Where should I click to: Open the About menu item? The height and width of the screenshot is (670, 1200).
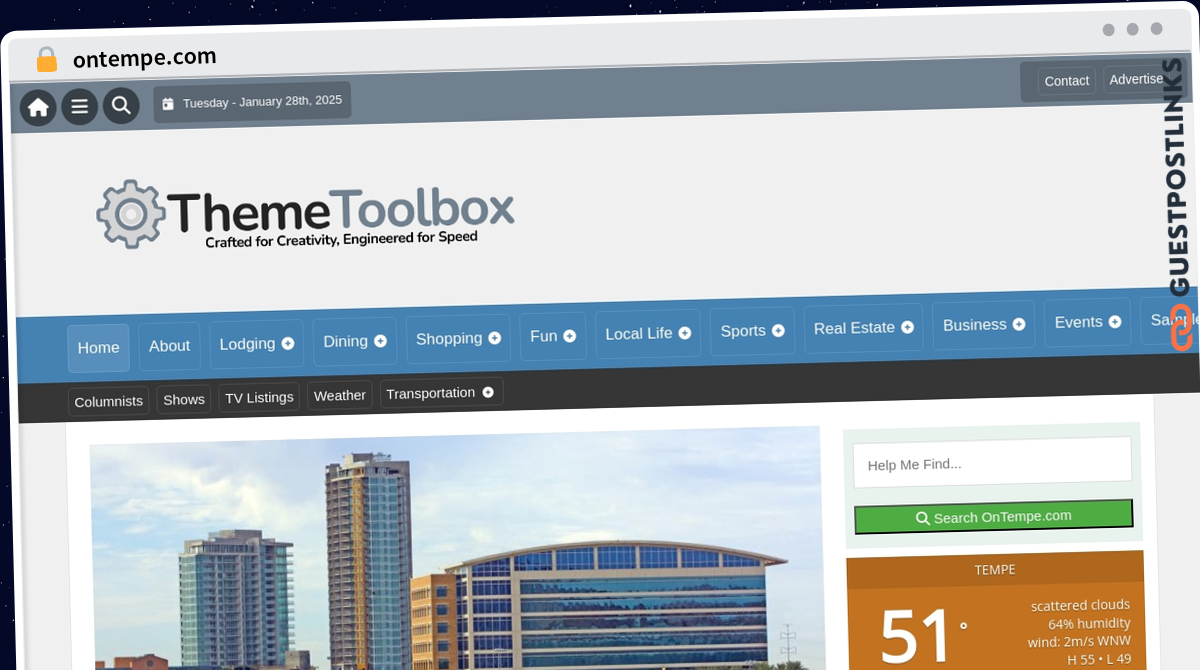coord(169,346)
